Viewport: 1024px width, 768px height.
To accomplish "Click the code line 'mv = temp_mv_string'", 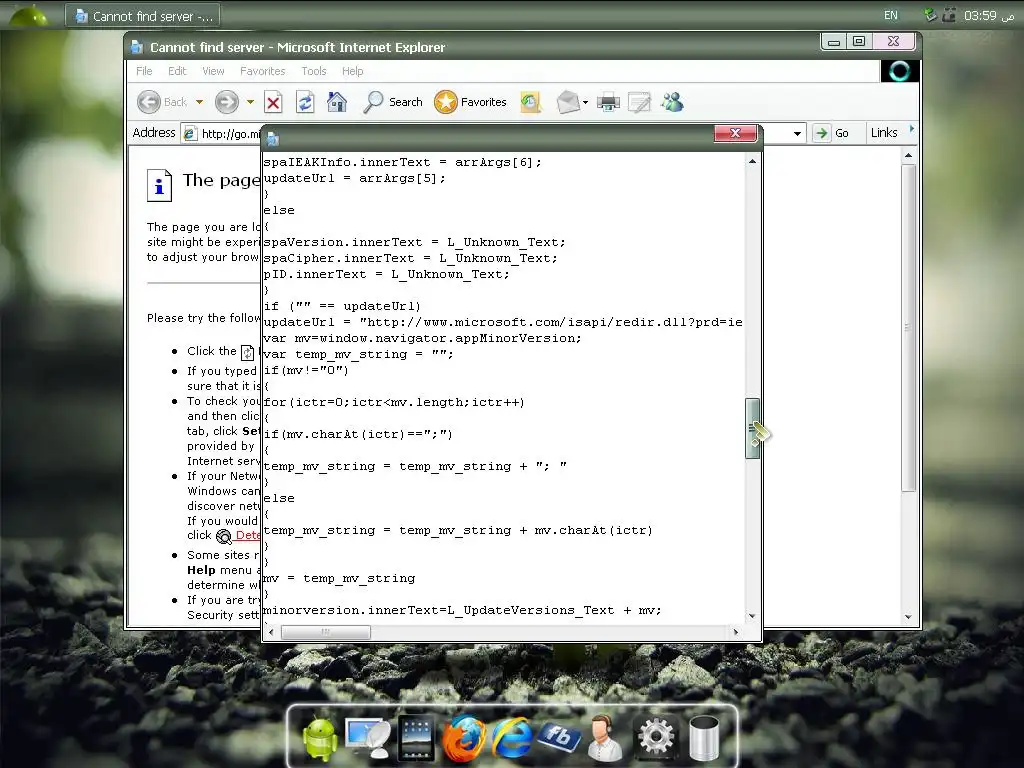I will [x=339, y=579].
